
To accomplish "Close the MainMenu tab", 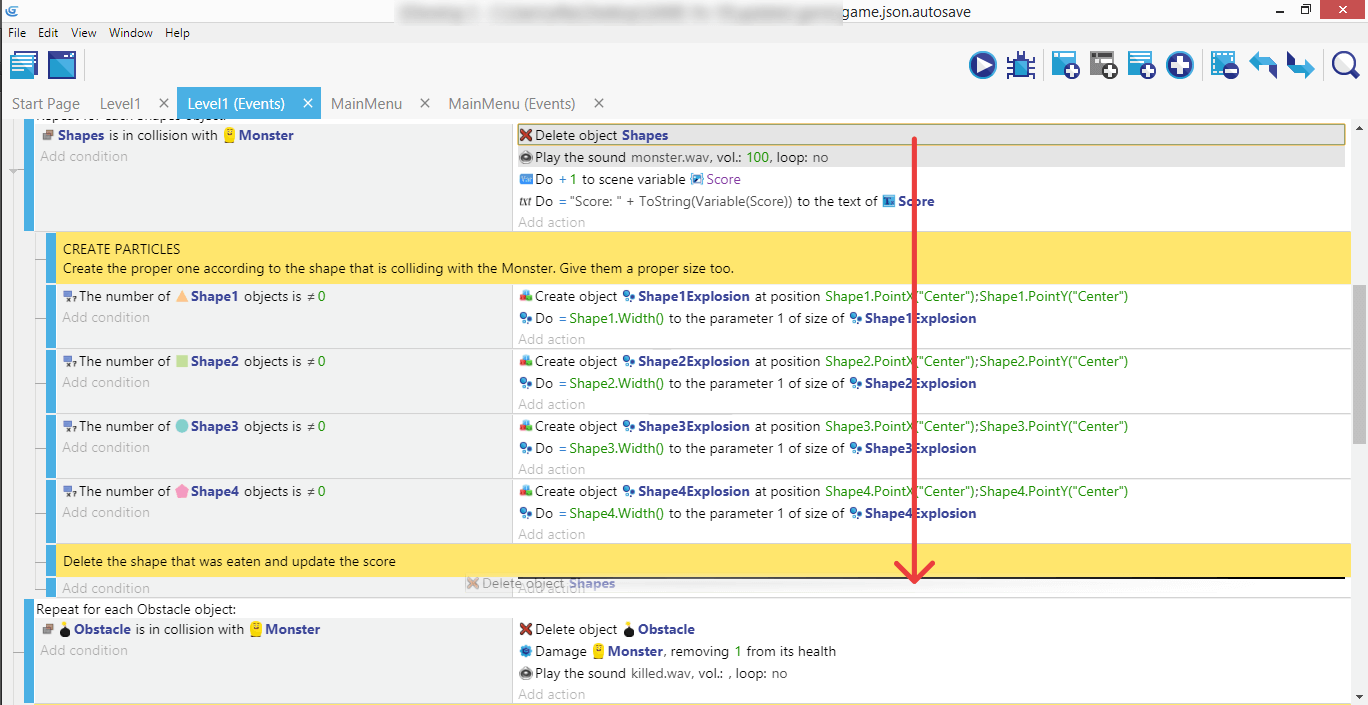I will (x=424, y=104).
